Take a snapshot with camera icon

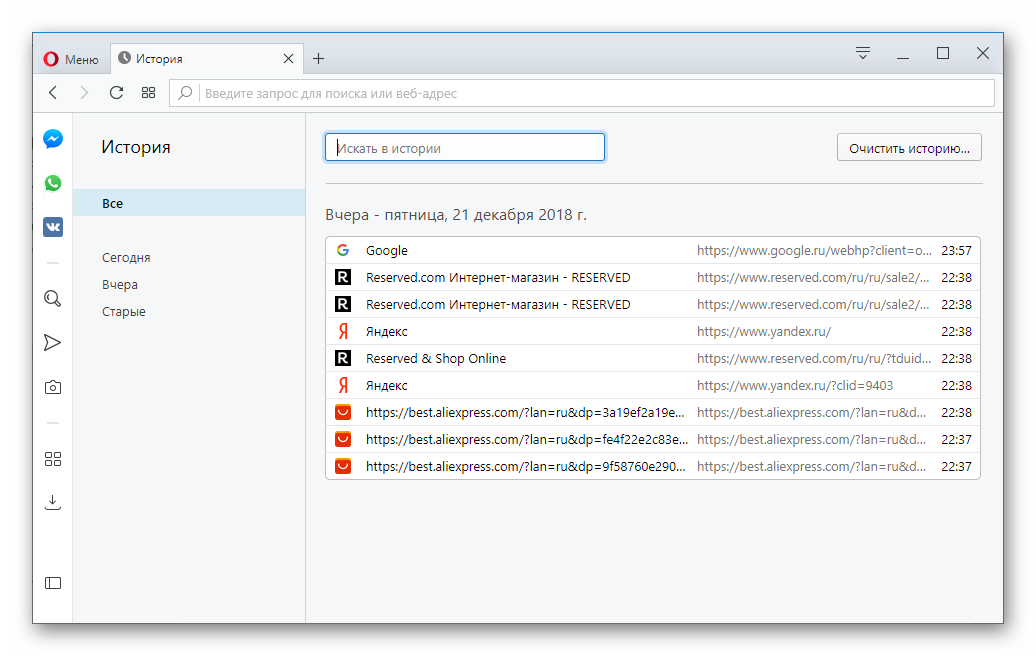(x=53, y=387)
